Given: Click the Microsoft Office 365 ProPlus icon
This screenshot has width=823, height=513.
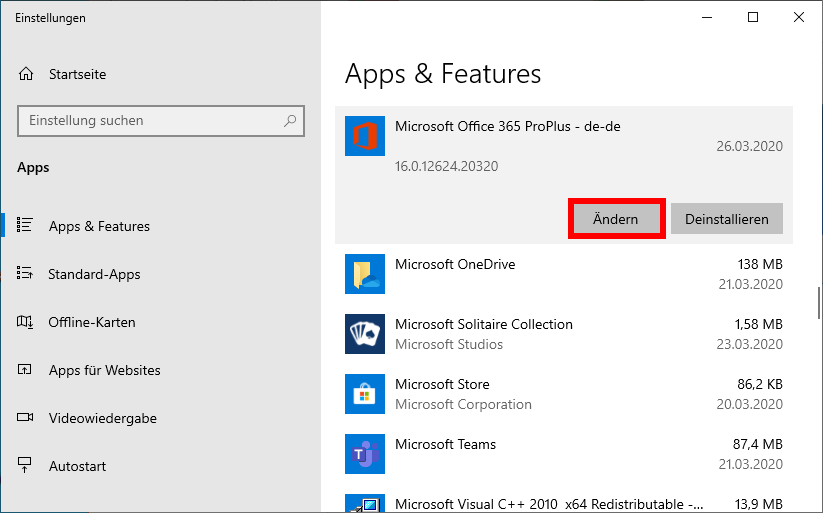Looking at the screenshot, I should (x=365, y=135).
